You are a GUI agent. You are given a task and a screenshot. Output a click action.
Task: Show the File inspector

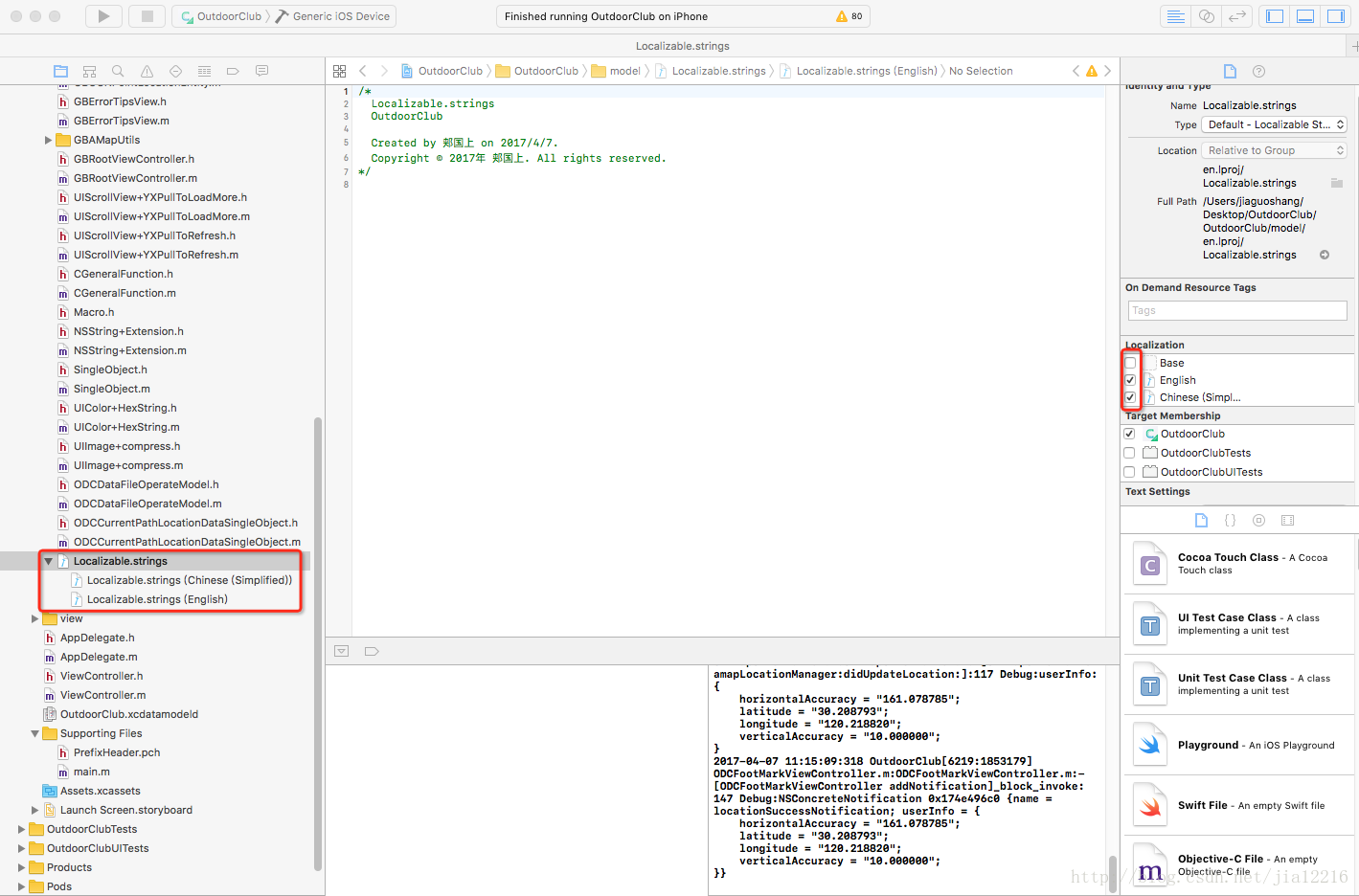[1230, 71]
